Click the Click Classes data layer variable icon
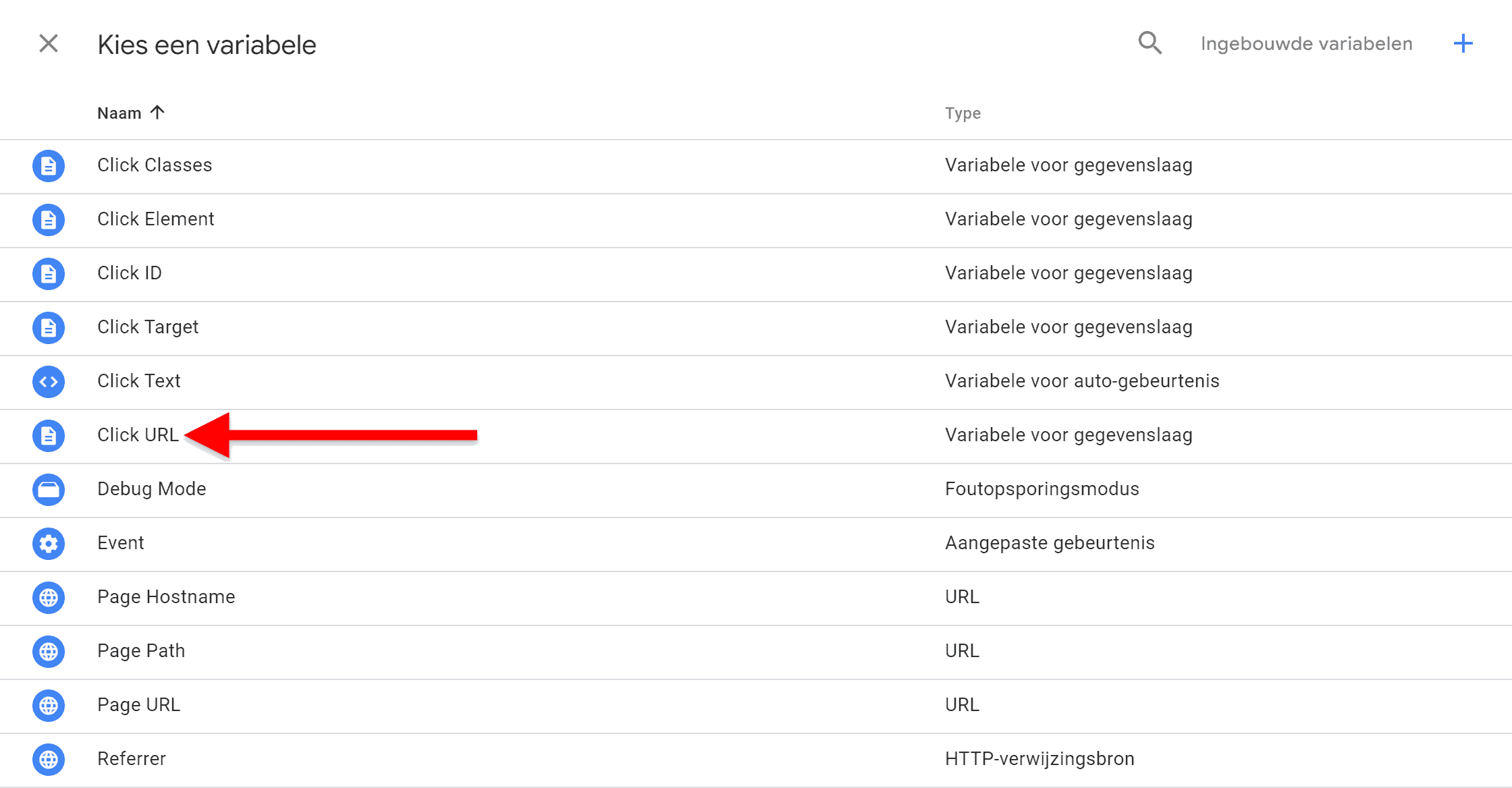Image resolution: width=1512 pixels, height=788 pixels. (48, 166)
